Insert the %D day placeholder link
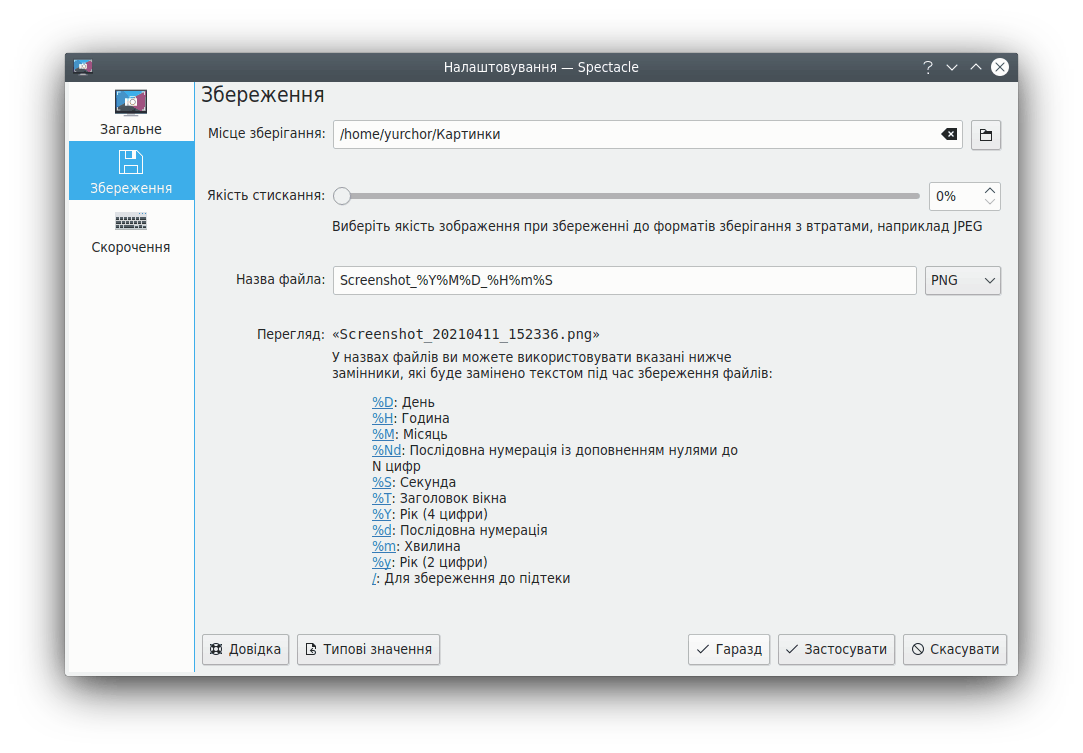 (x=382, y=402)
